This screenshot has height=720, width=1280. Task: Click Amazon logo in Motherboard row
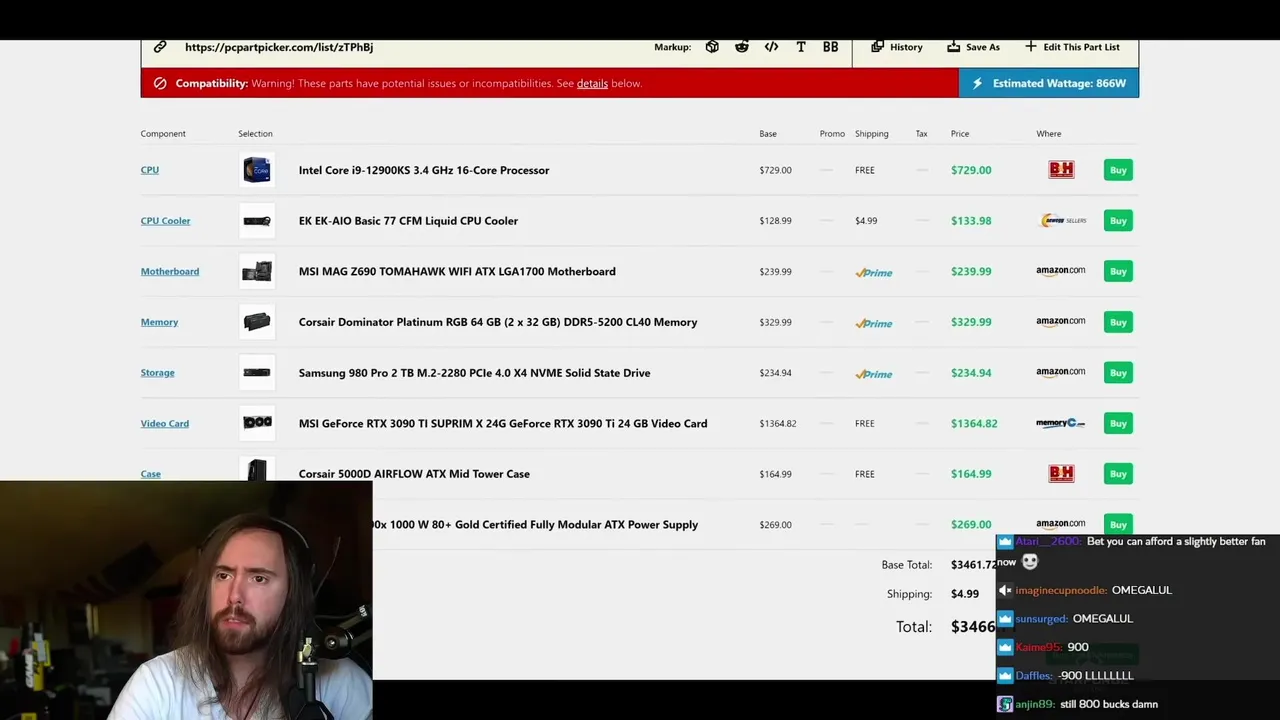coord(1061,271)
